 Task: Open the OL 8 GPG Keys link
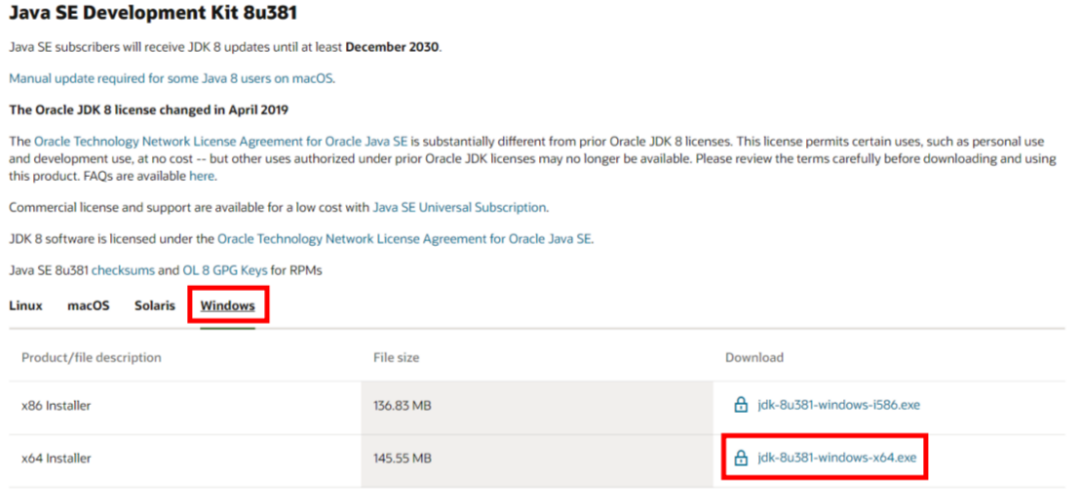coord(224,271)
